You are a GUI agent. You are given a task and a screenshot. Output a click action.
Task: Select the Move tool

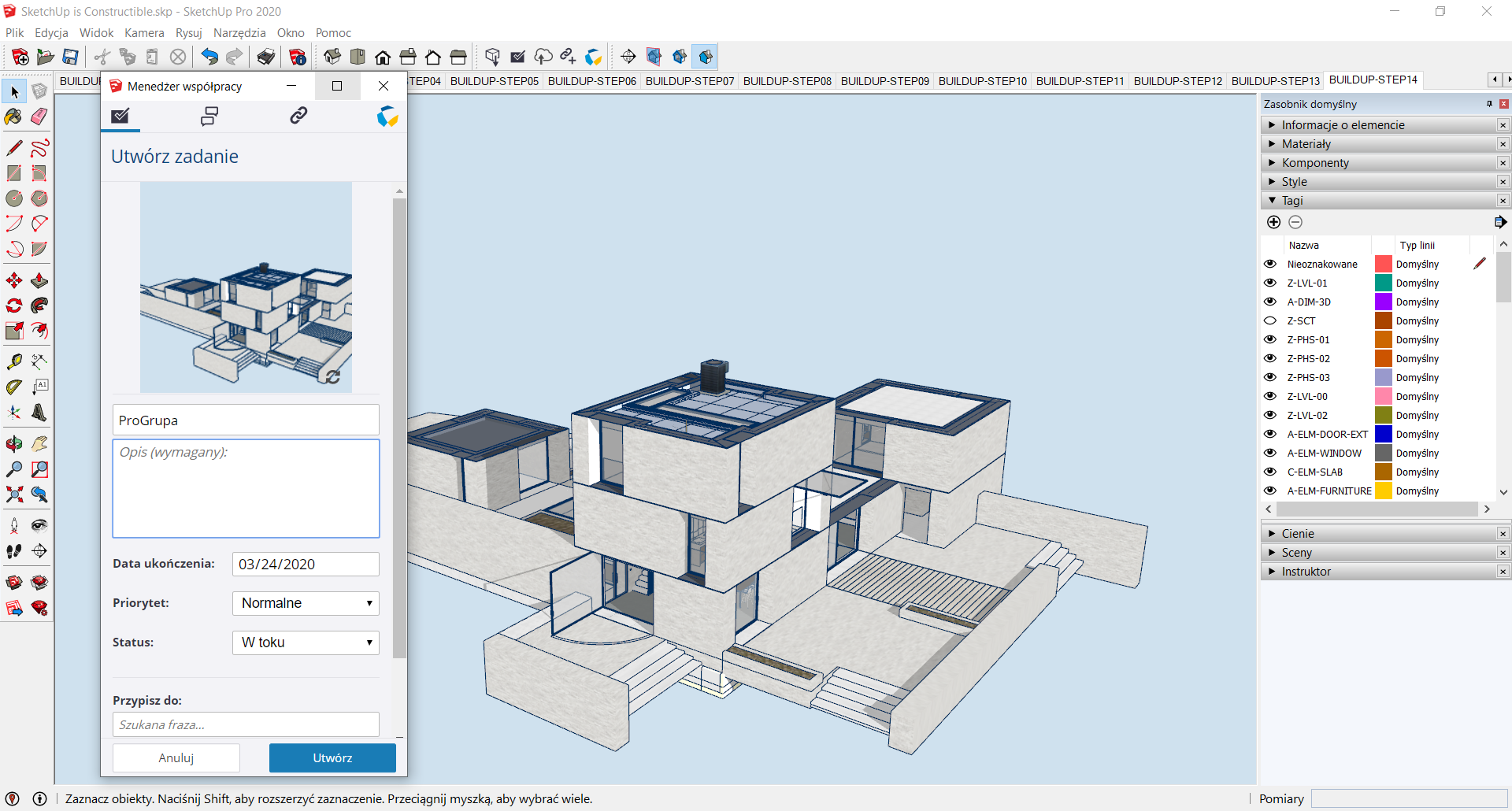point(14,281)
